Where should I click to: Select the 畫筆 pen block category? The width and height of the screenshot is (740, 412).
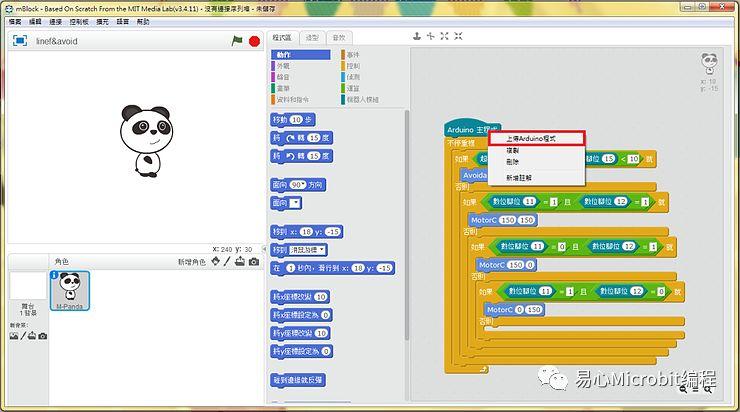(301, 88)
